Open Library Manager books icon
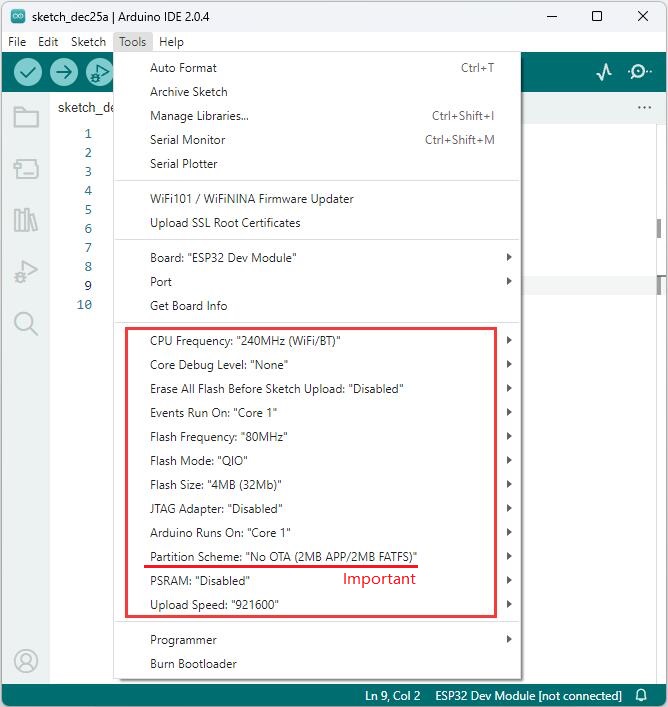 (x=26, y=220)
